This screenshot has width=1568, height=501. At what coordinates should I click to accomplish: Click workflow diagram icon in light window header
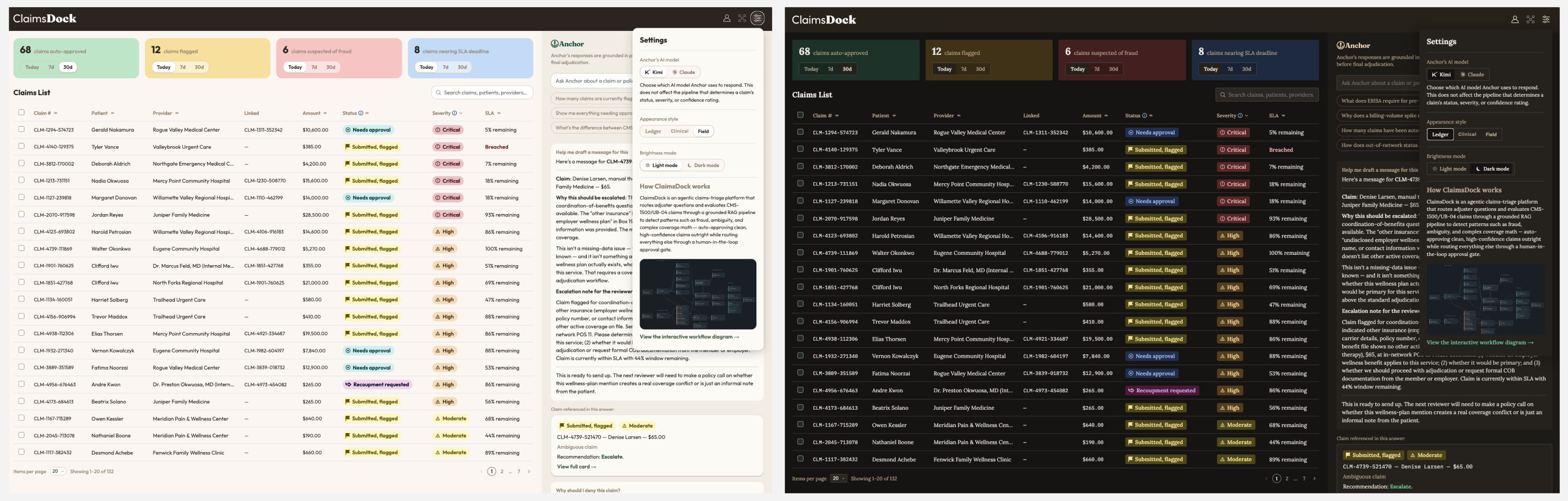click(x=742, y=18)
